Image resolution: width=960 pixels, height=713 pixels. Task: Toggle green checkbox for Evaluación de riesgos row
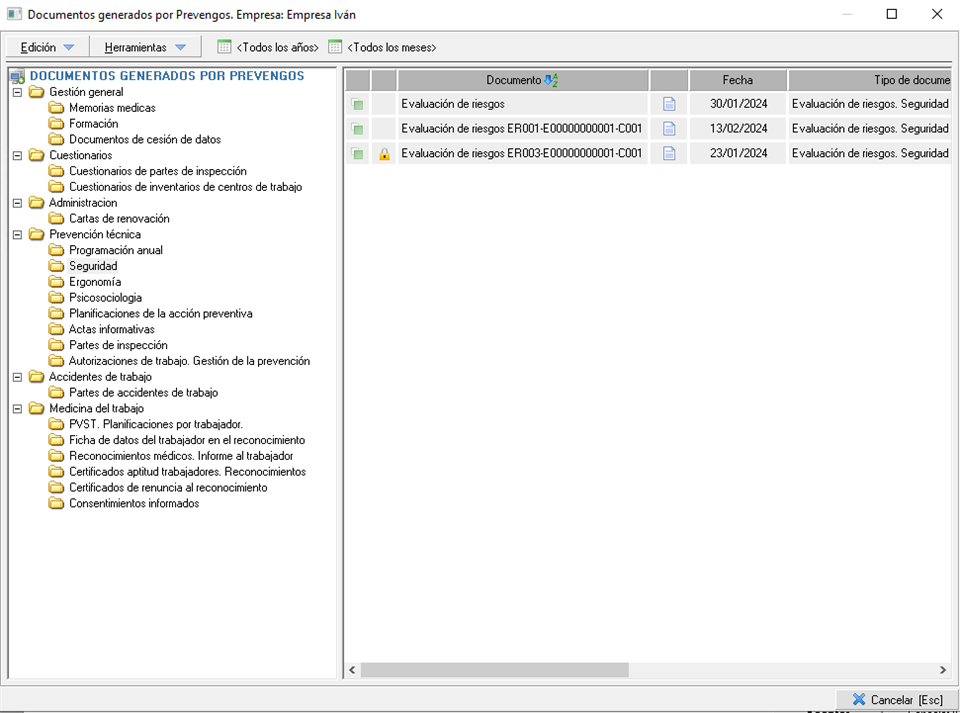click(358, 104)
